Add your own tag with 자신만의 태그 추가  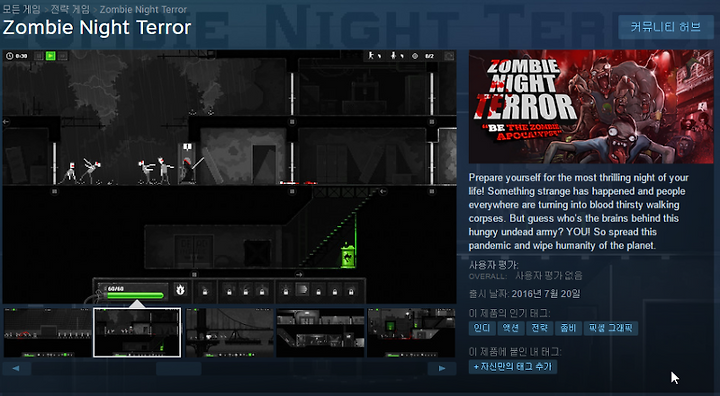point(513,367)
